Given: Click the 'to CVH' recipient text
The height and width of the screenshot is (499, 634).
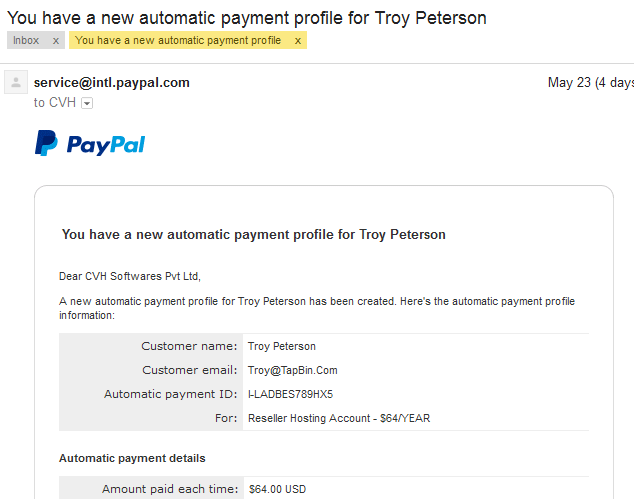Looking at the screenshot, I should click(x=55, y=103).
